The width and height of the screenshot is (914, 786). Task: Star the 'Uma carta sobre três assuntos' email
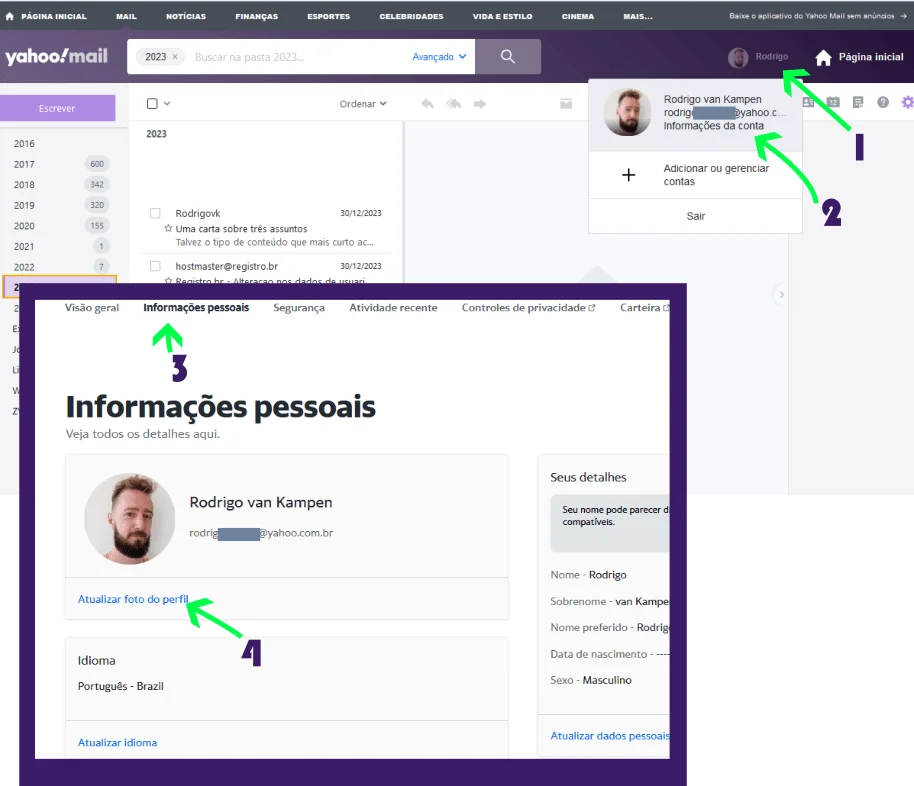click(168, 229)
